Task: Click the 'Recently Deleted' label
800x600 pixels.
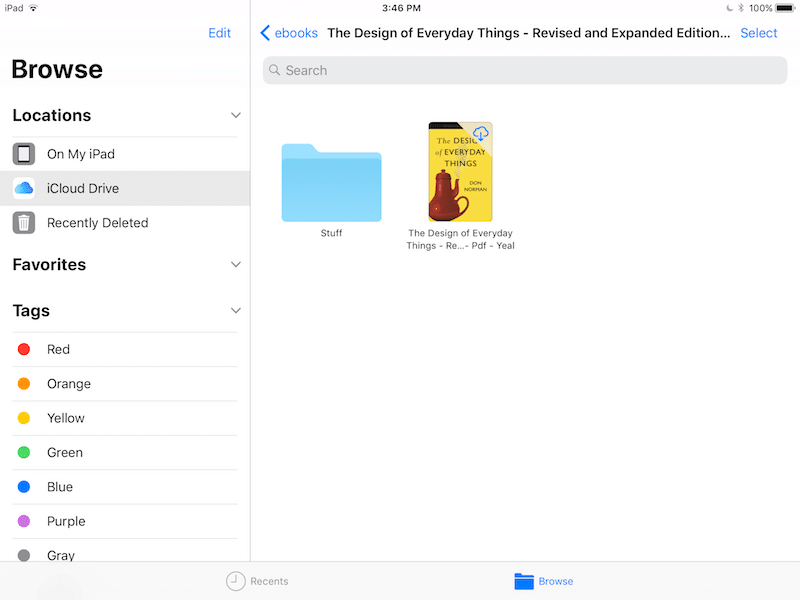Action: coord(97,223)
